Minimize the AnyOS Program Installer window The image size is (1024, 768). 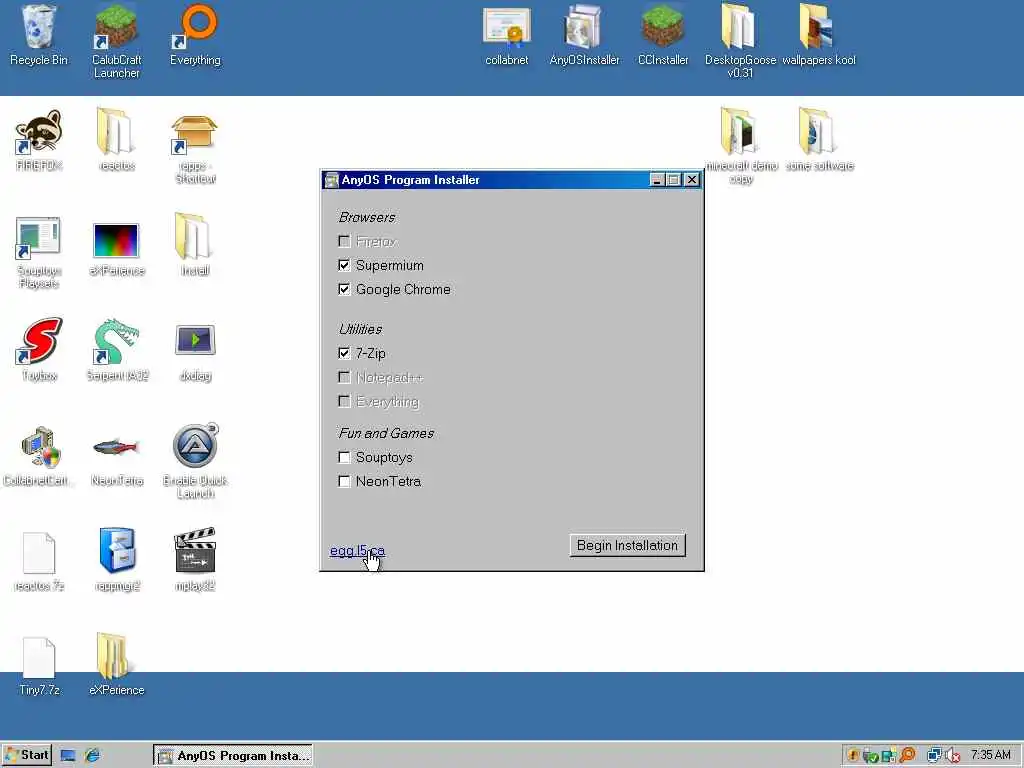point(658,180)
